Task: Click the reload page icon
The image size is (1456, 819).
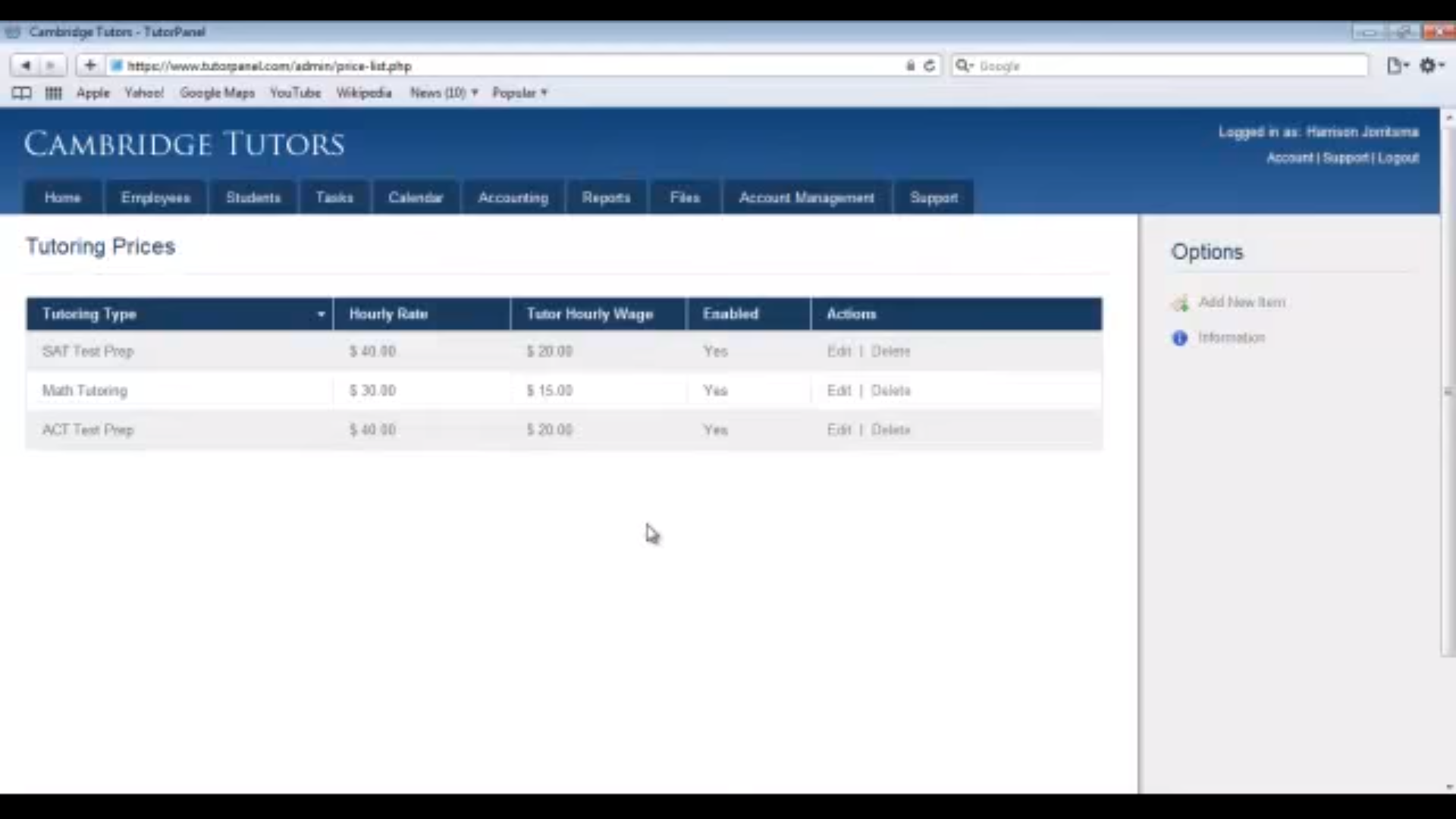Action: 930,66
